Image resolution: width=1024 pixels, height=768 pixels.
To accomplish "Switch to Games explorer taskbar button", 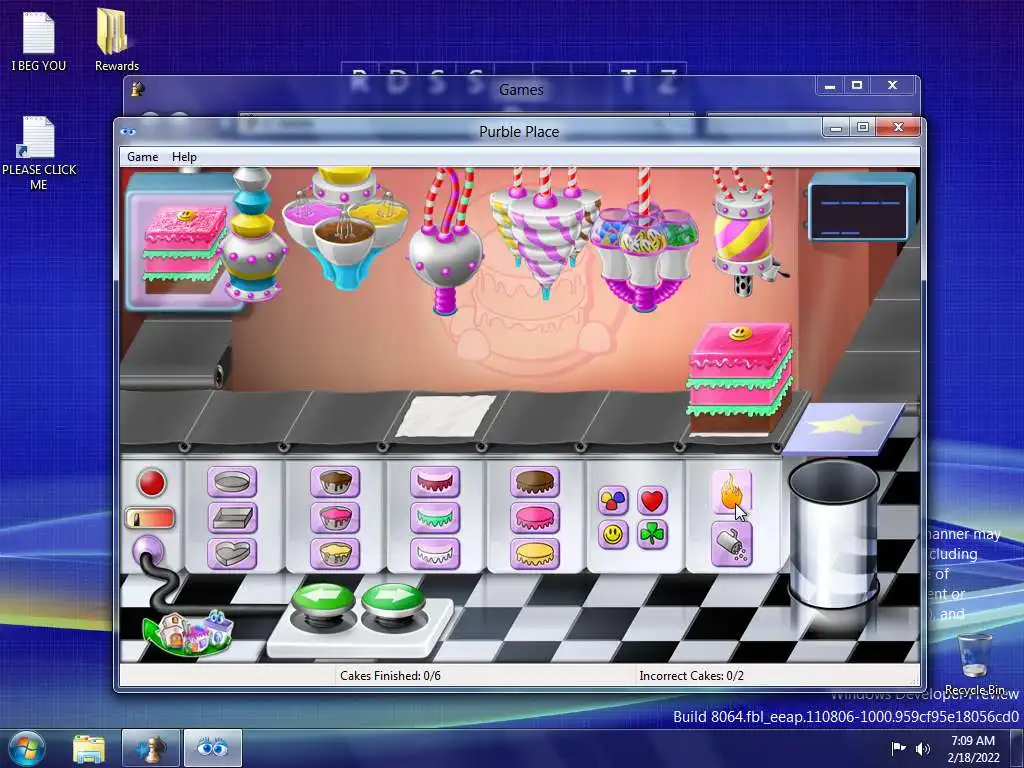I will click(150, 748).
